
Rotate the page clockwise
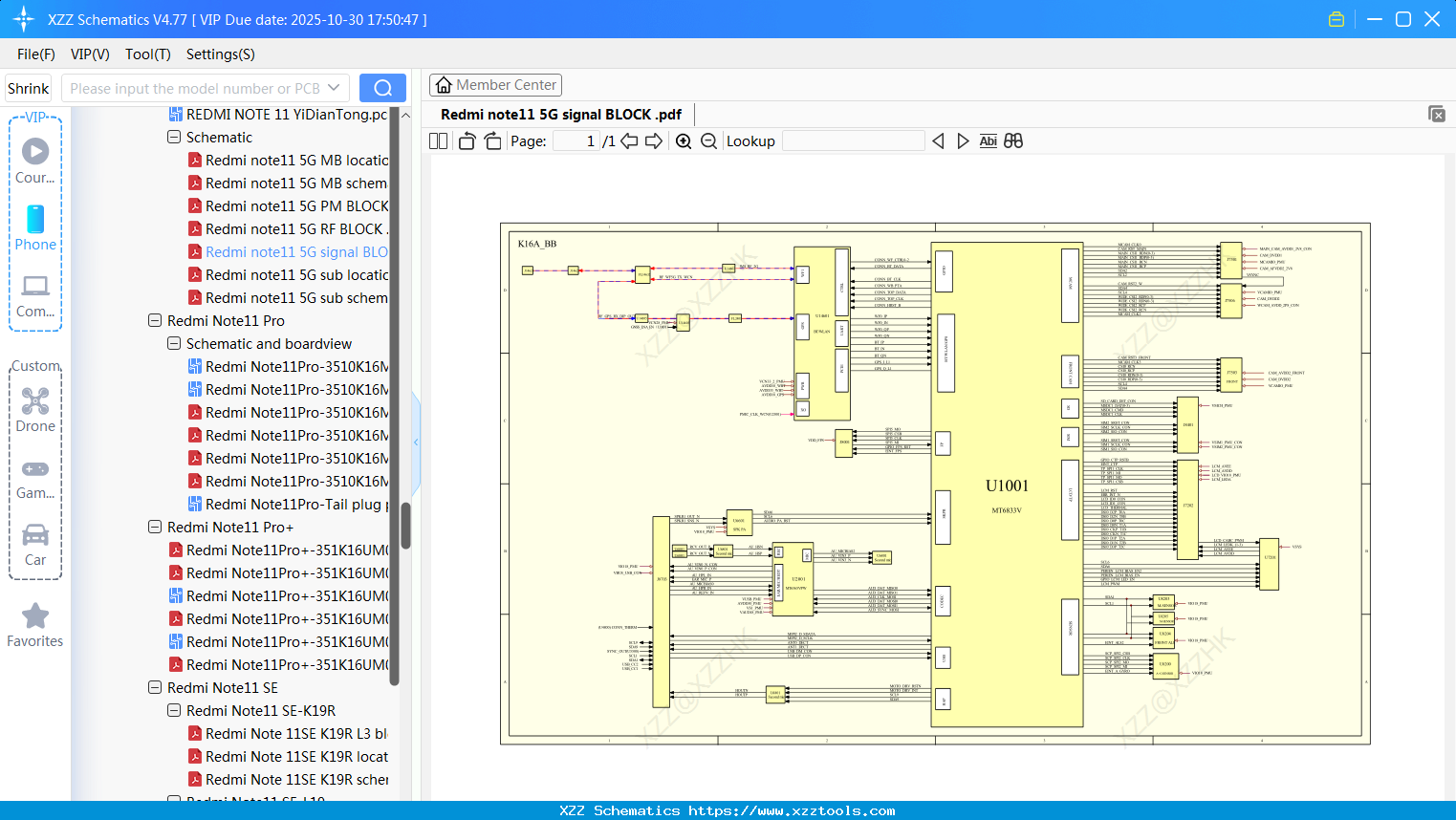(492, 141)
